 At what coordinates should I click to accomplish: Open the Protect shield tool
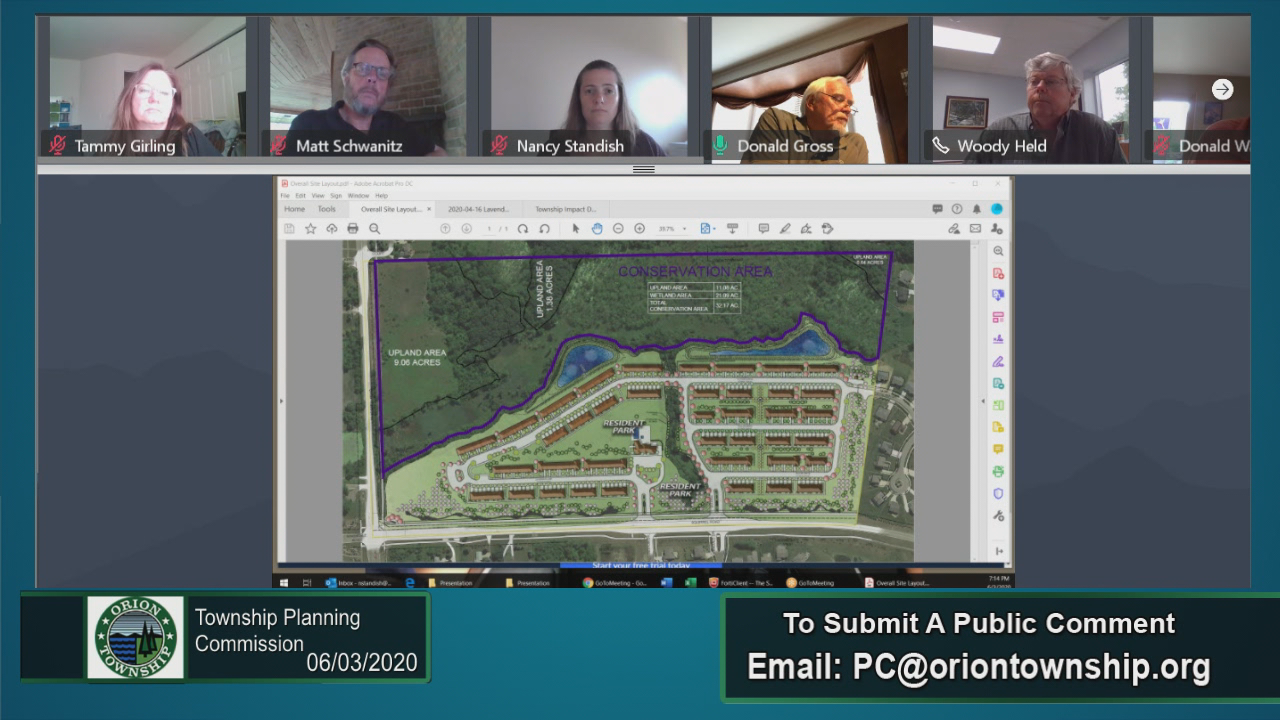click(998, 493)
